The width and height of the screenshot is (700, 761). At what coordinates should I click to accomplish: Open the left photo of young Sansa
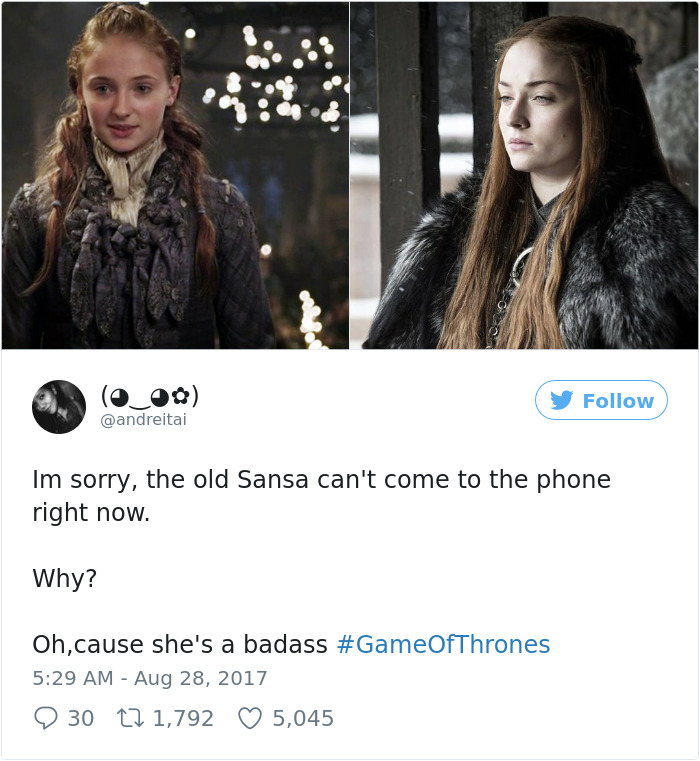[x=175, y=175]
